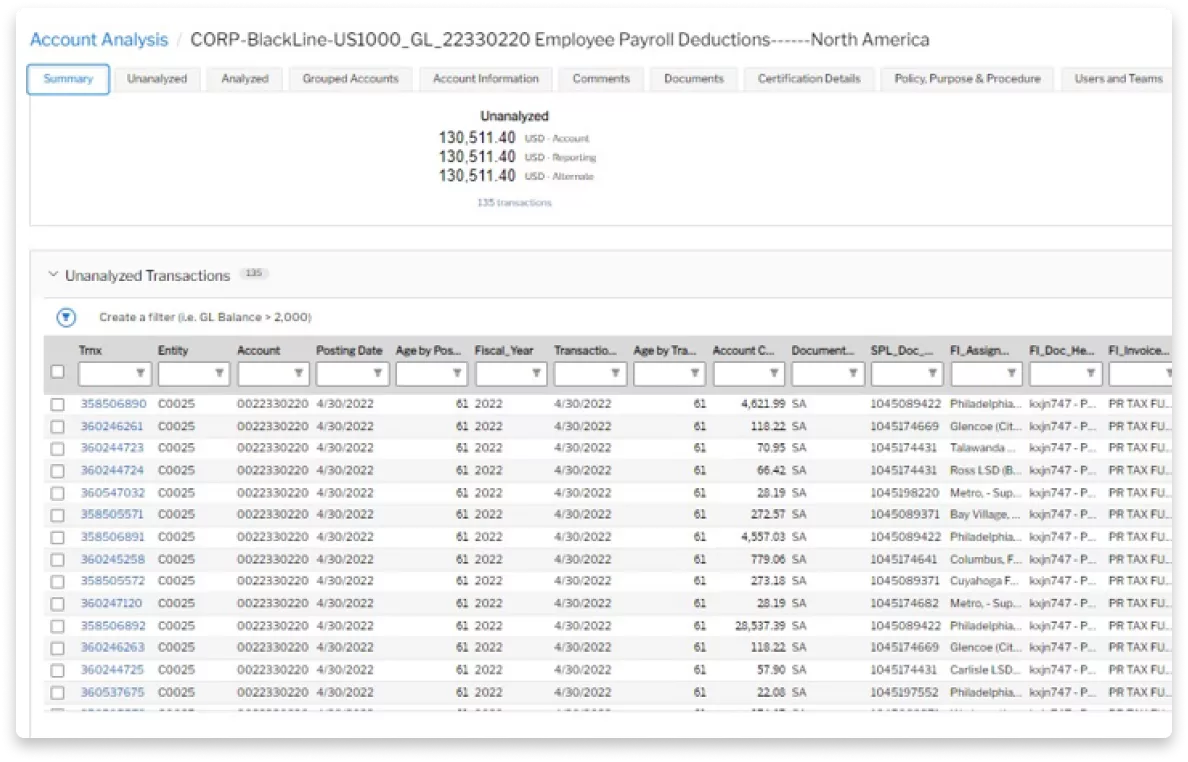Check the box next to transaction 360245258
The image size is (1188, 762).
coord(58,560)
